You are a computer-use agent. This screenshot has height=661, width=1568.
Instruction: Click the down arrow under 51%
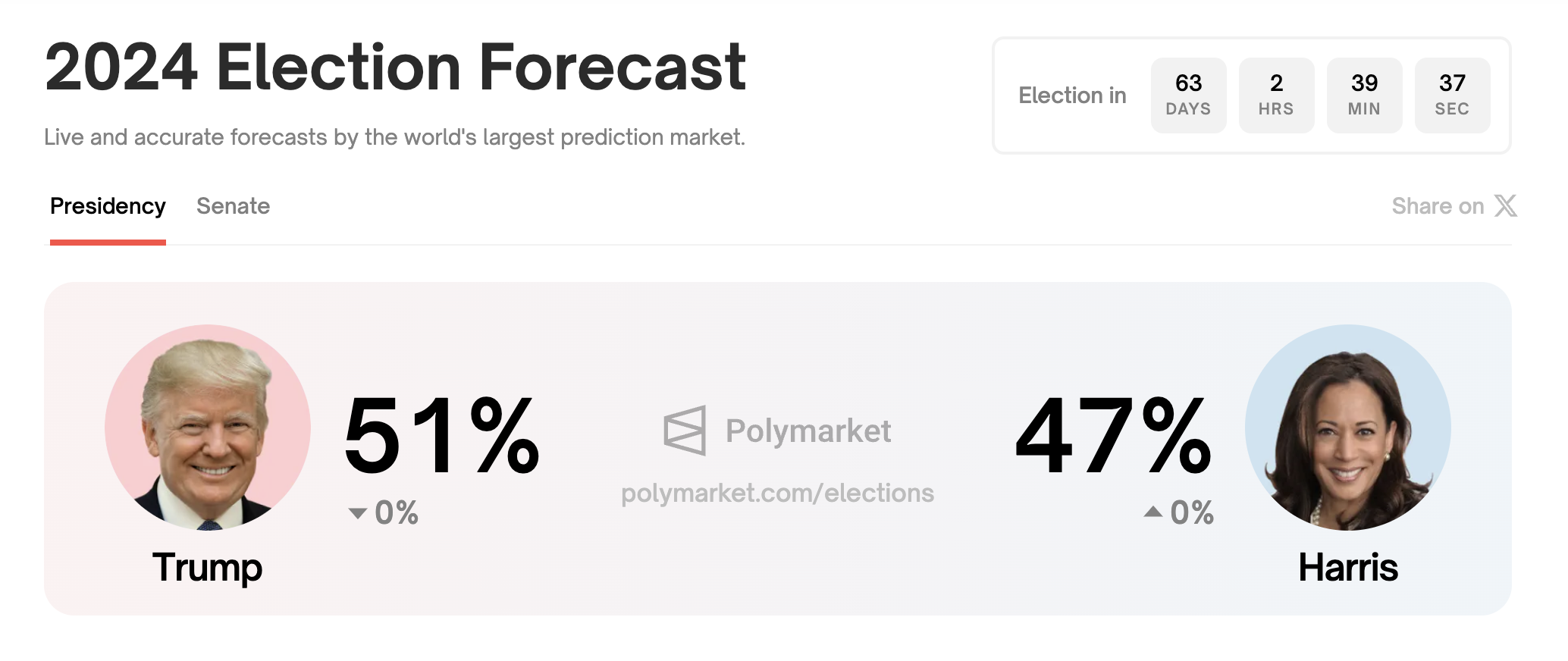pyautogui.click(x=357, y=513)
